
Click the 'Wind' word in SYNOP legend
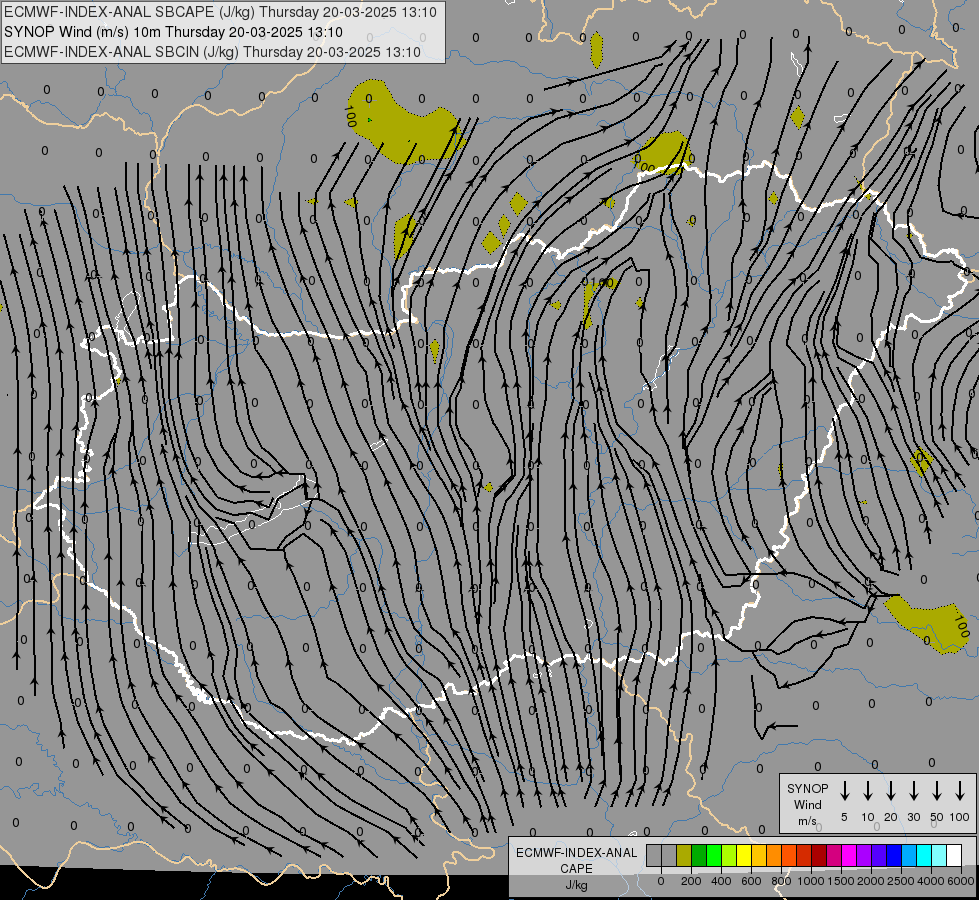(x=807, y=804)
